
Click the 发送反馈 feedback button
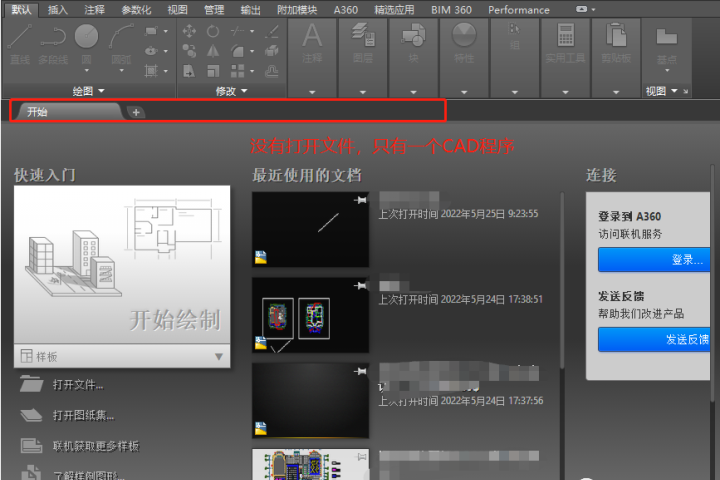(654, 339)
